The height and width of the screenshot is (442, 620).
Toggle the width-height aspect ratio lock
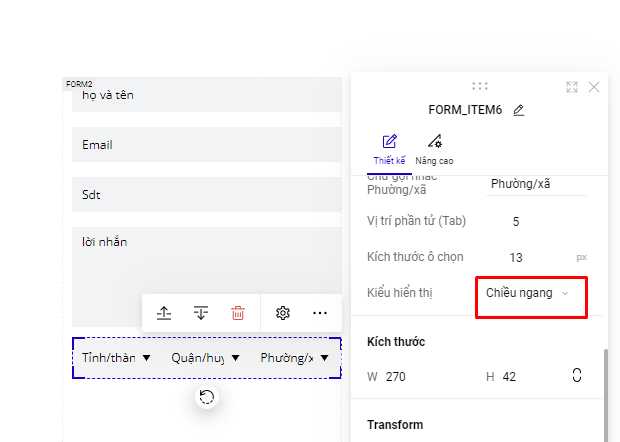[576, 375]
